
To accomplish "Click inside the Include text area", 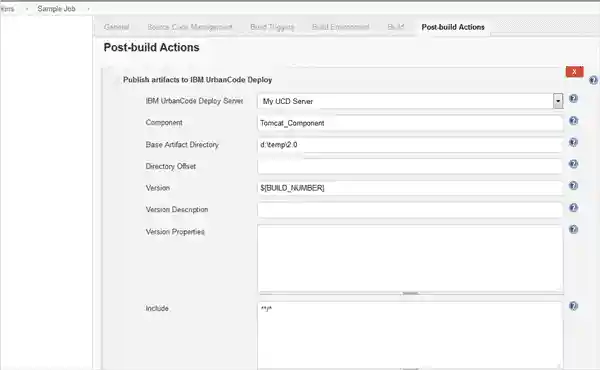I will coord(410,335).
